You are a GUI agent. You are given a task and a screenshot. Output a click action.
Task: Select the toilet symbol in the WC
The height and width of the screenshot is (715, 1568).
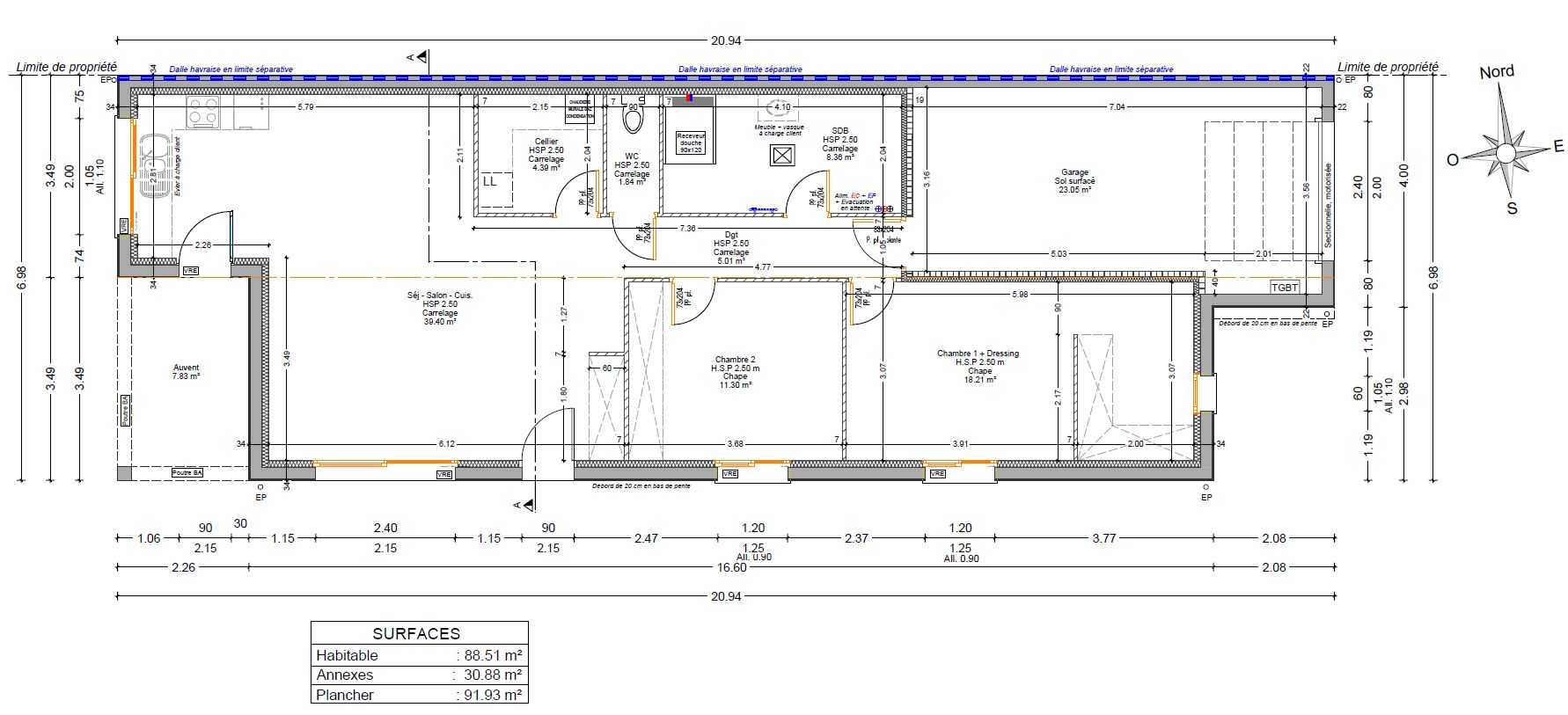632,117
